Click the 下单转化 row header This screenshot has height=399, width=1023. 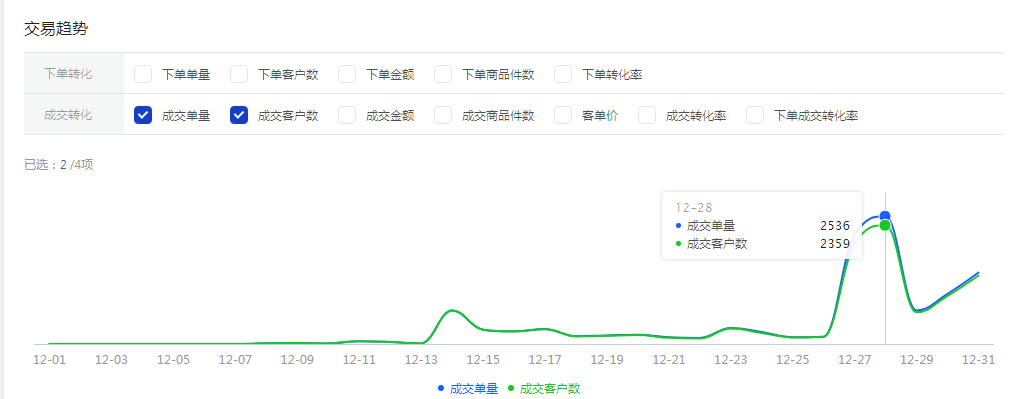point(68,74)
